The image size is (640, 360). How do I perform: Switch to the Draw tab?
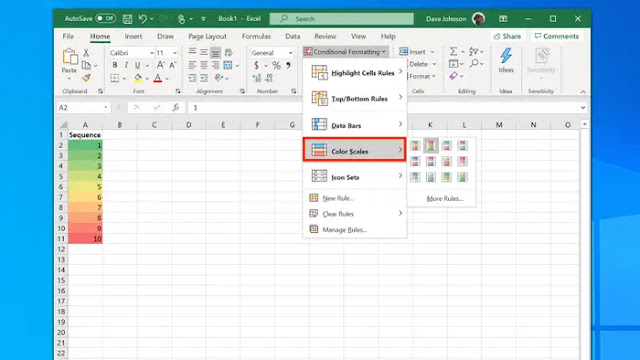165,36
